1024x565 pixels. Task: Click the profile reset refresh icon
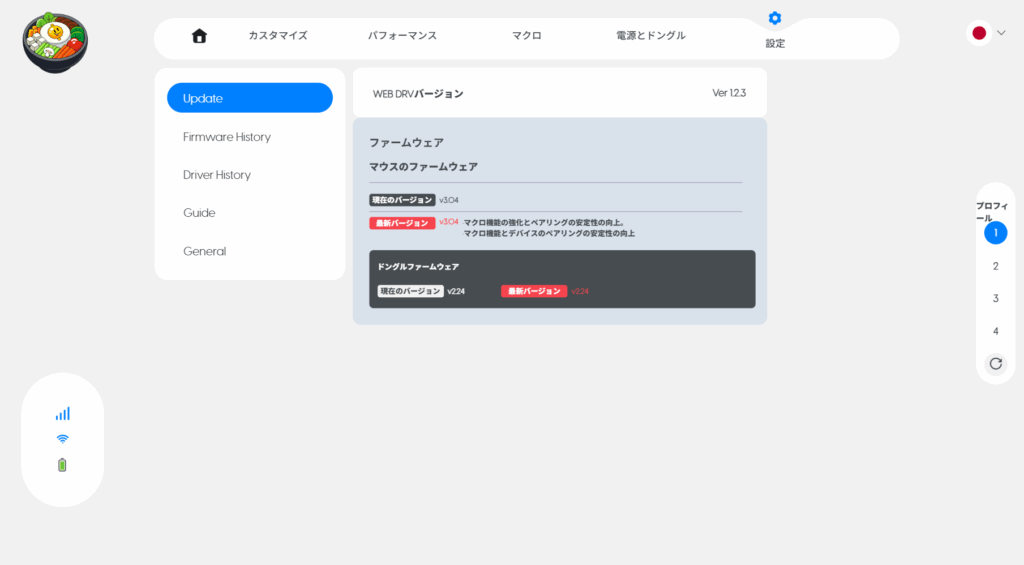point(995,364)
